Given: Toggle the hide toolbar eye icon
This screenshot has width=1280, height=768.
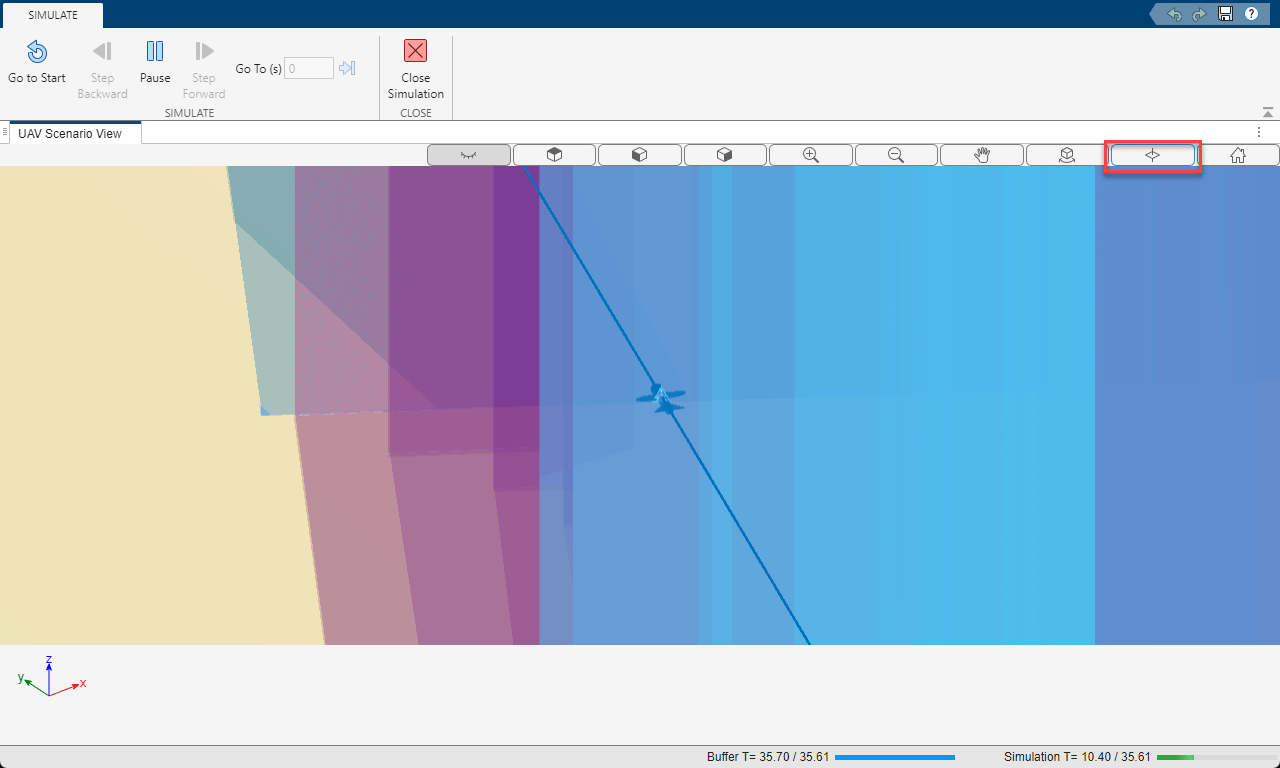Looking at the screenshot, I should (x=468, y=155).
